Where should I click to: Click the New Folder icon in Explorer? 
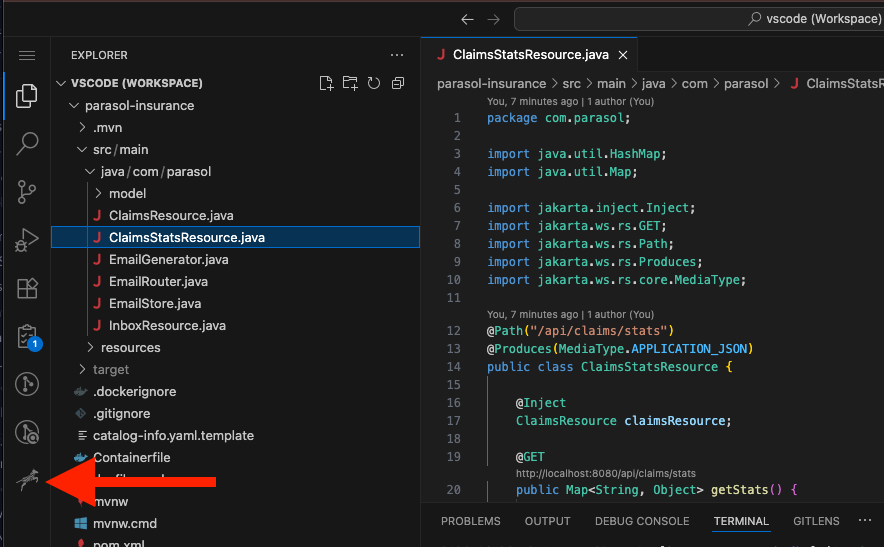click(350, 83)
